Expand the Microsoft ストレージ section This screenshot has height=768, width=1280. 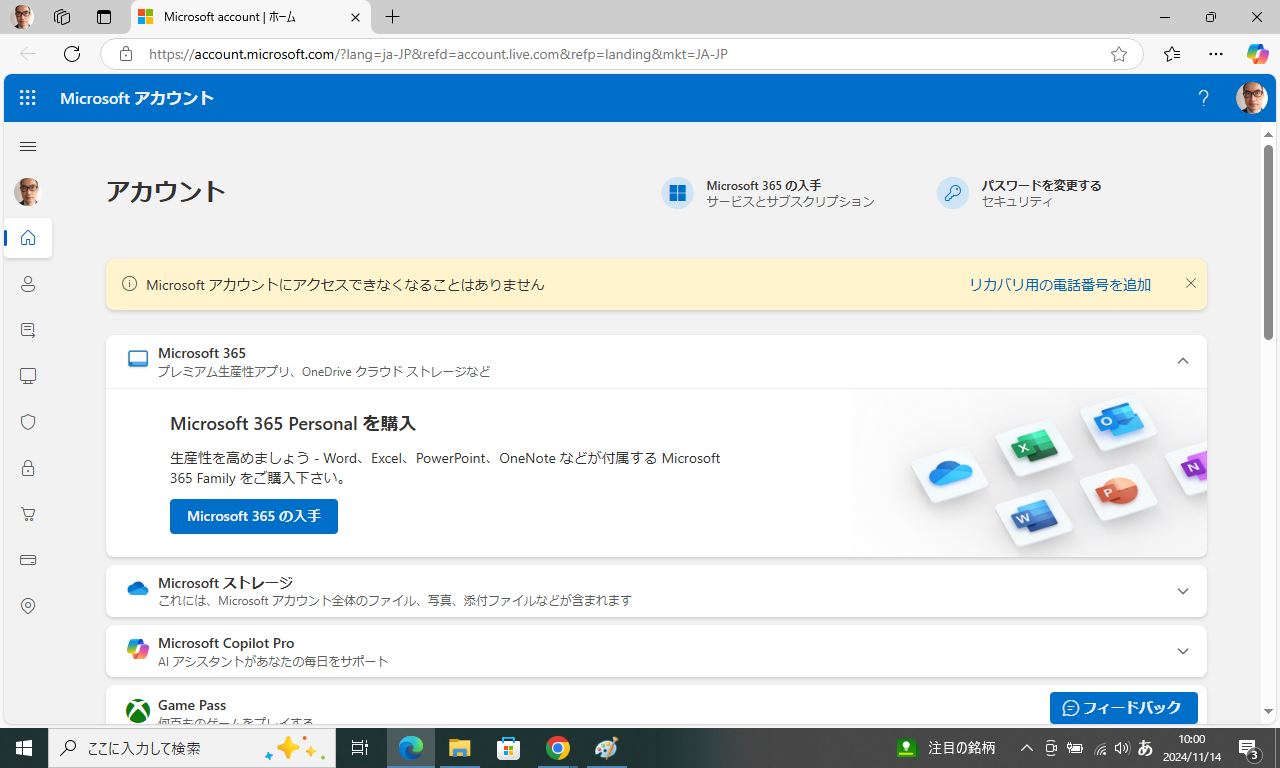1182,591
